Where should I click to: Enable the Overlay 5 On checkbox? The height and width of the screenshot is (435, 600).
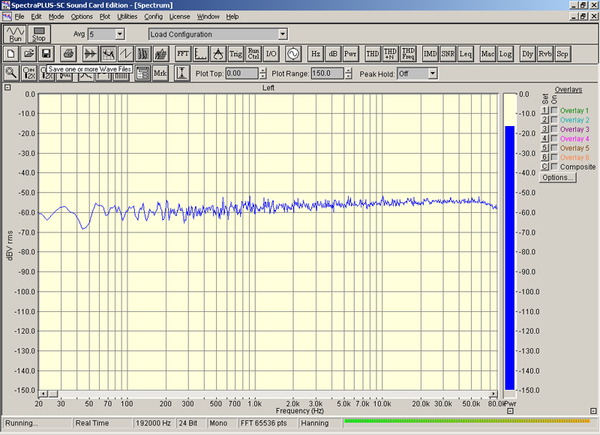[554, 148]
